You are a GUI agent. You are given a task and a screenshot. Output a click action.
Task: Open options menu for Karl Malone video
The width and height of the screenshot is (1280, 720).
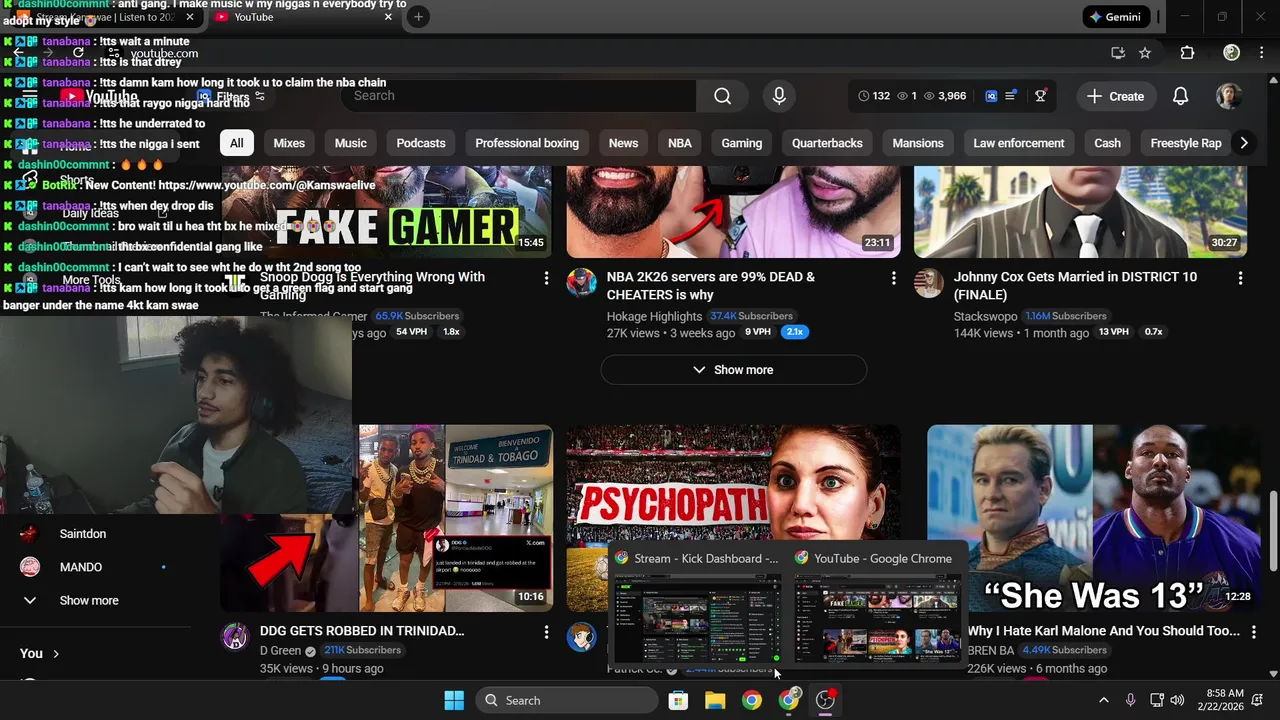1253,632
